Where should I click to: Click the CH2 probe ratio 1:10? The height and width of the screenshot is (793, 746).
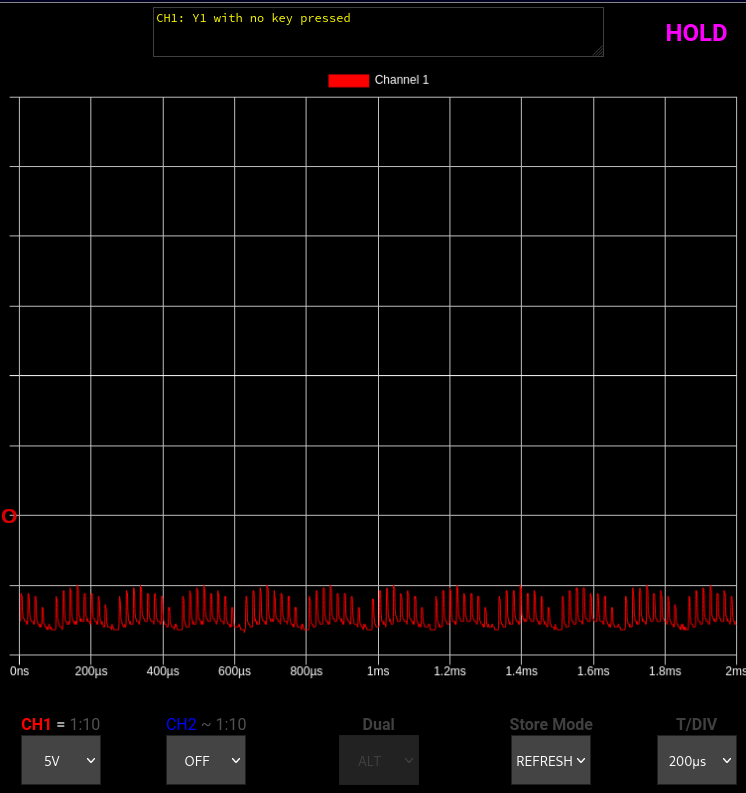[231, 724]
